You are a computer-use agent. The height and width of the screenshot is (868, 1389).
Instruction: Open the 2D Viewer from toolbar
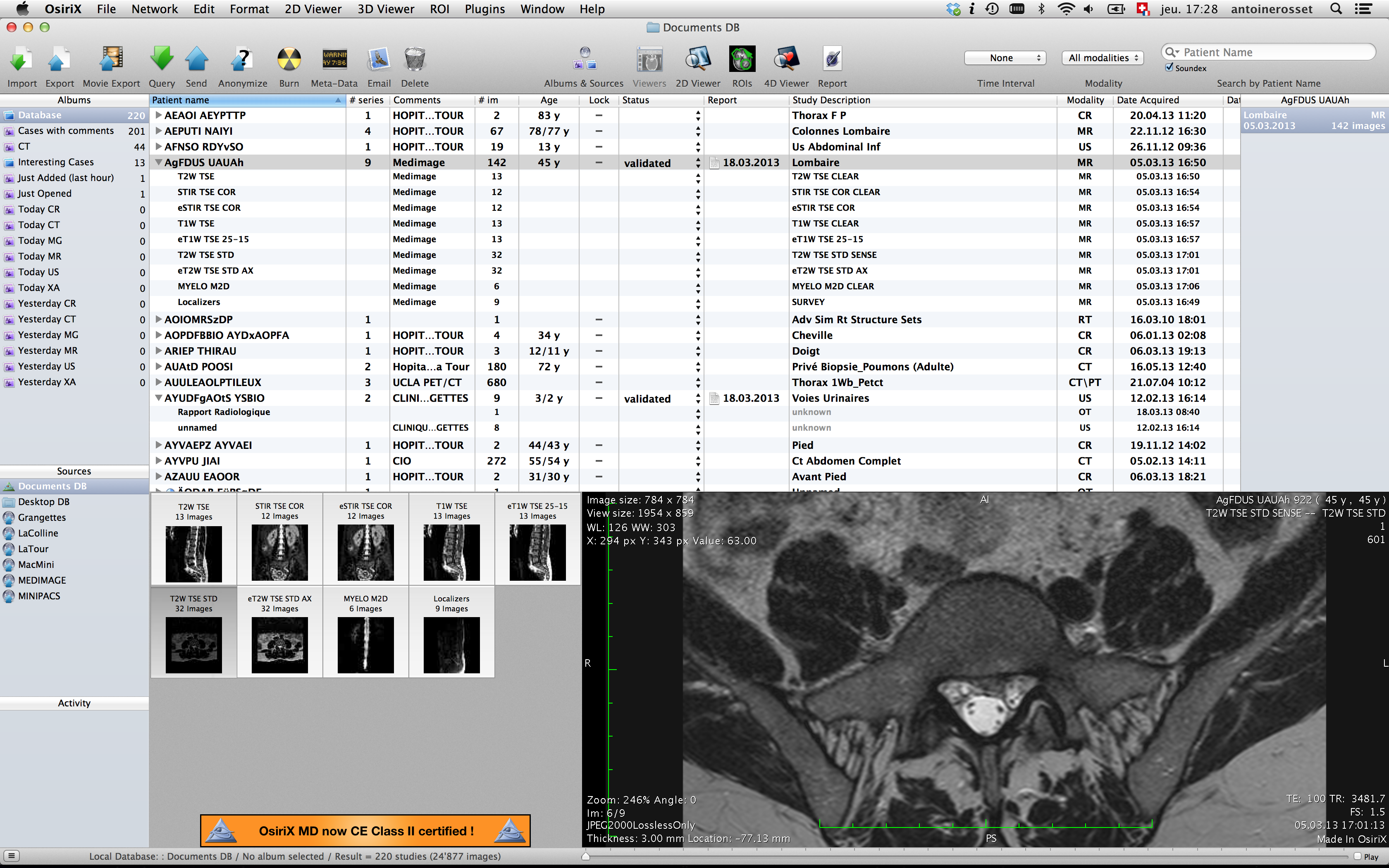point(698,60)
